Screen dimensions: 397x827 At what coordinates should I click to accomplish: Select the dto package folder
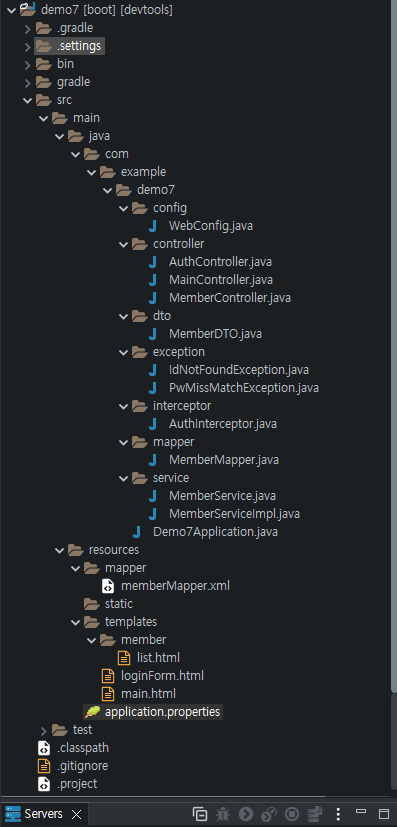click(162, 316)
